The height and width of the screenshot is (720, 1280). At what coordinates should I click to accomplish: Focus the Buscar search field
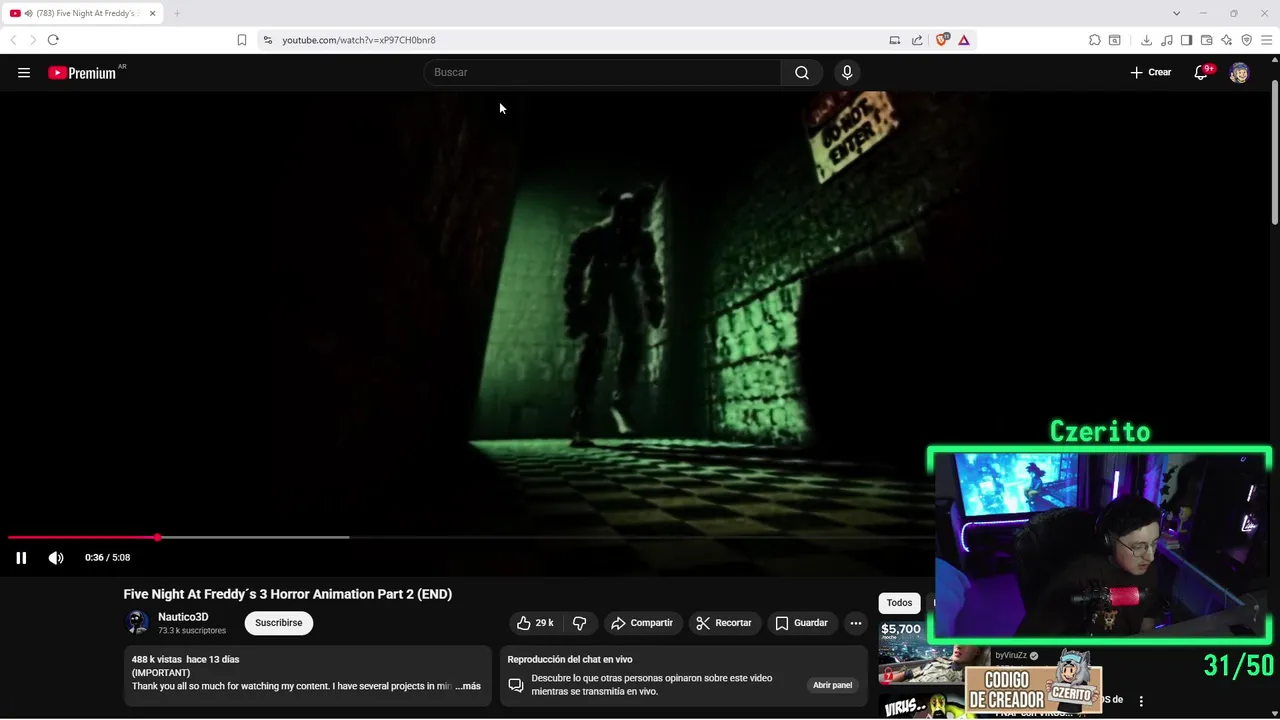coord(603,72)
